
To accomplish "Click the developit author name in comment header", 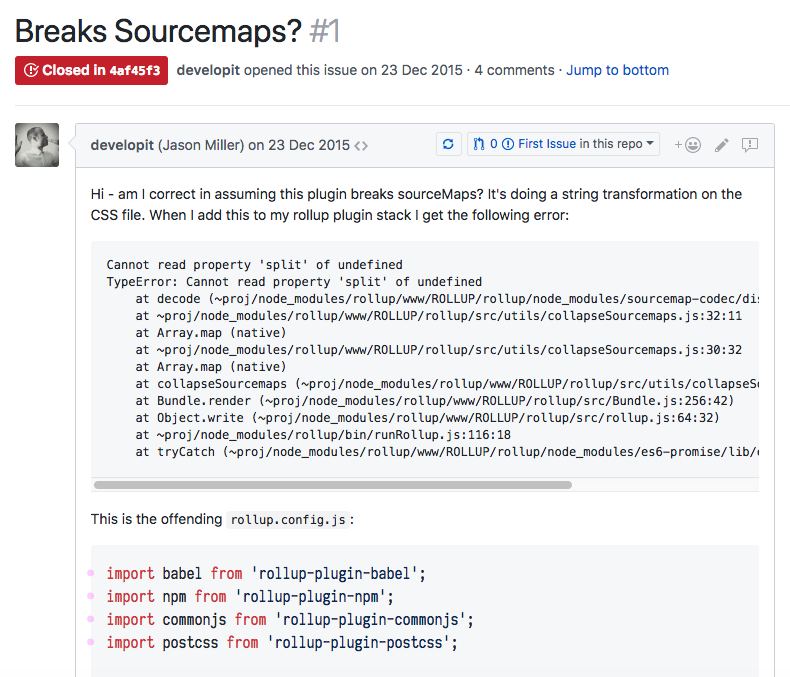I will 122,145.
